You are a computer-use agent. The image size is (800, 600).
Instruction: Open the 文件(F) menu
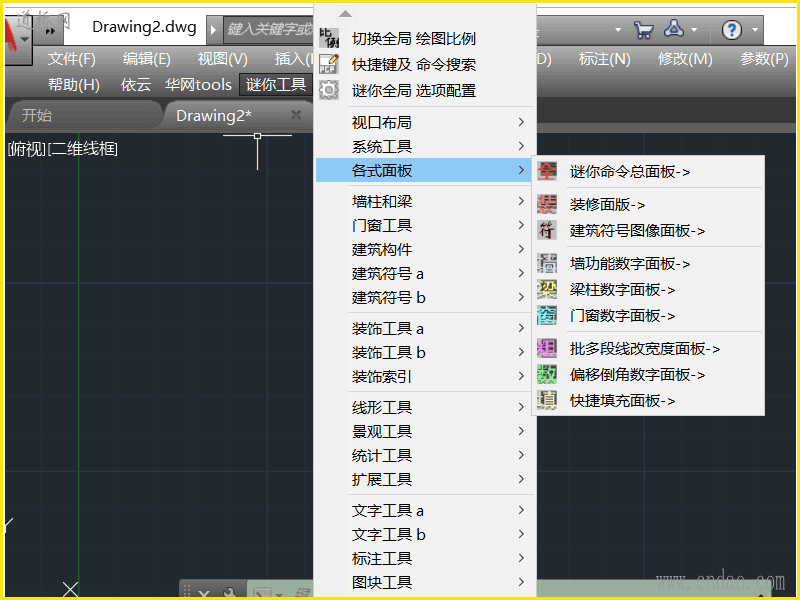pos(72,59)
